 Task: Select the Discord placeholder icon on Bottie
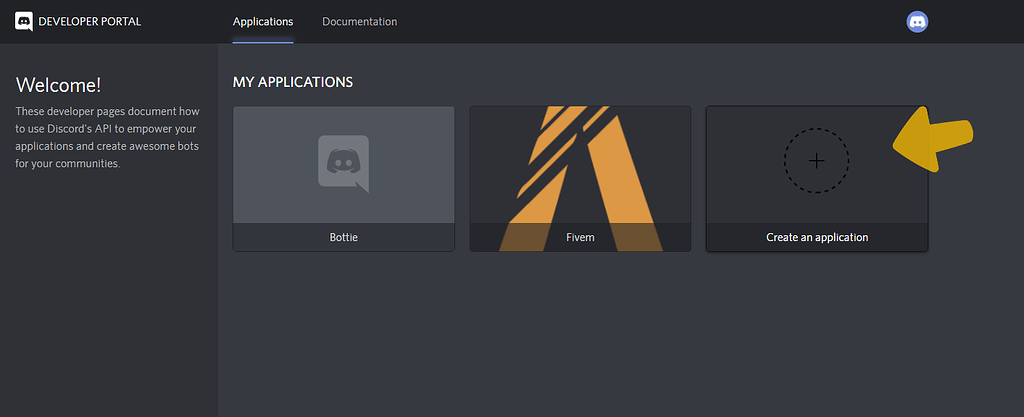344,164
